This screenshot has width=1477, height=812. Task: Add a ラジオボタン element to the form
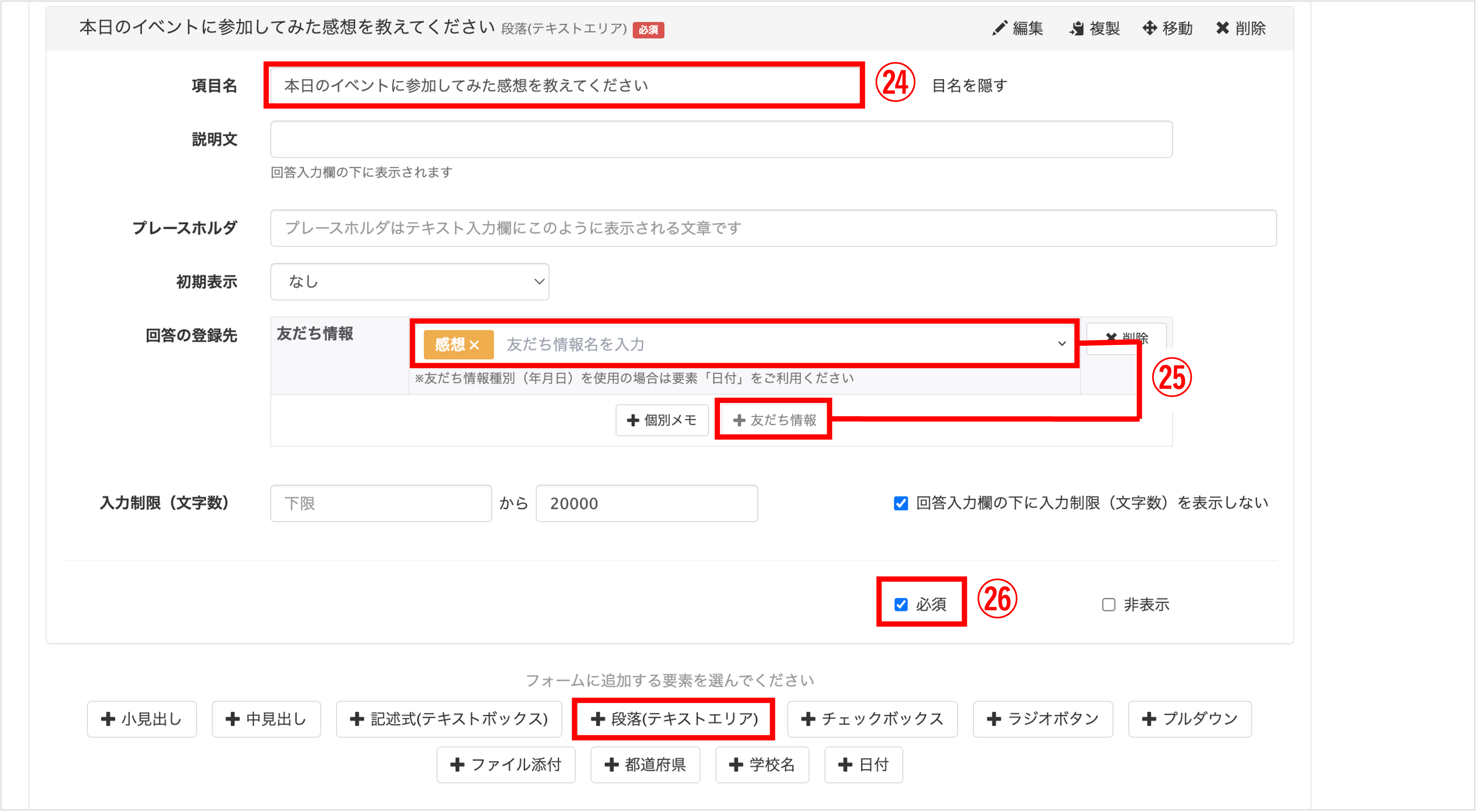coord(1042,719)
